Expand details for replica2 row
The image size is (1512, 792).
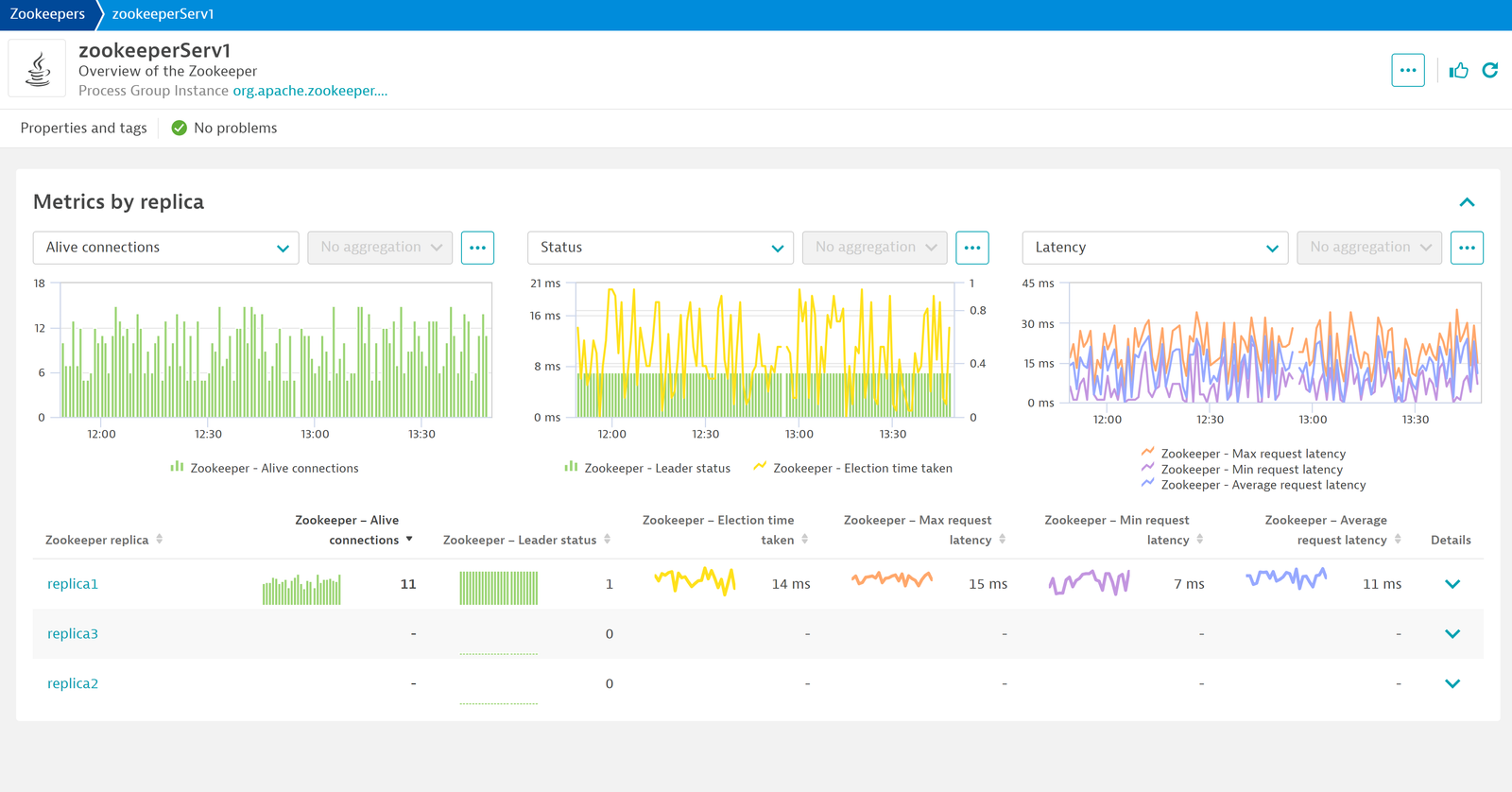(1452, 684)
